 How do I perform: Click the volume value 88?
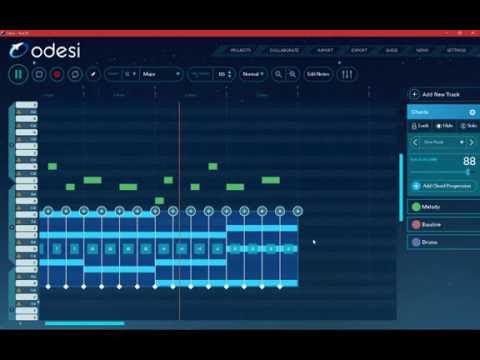[469, 161]
